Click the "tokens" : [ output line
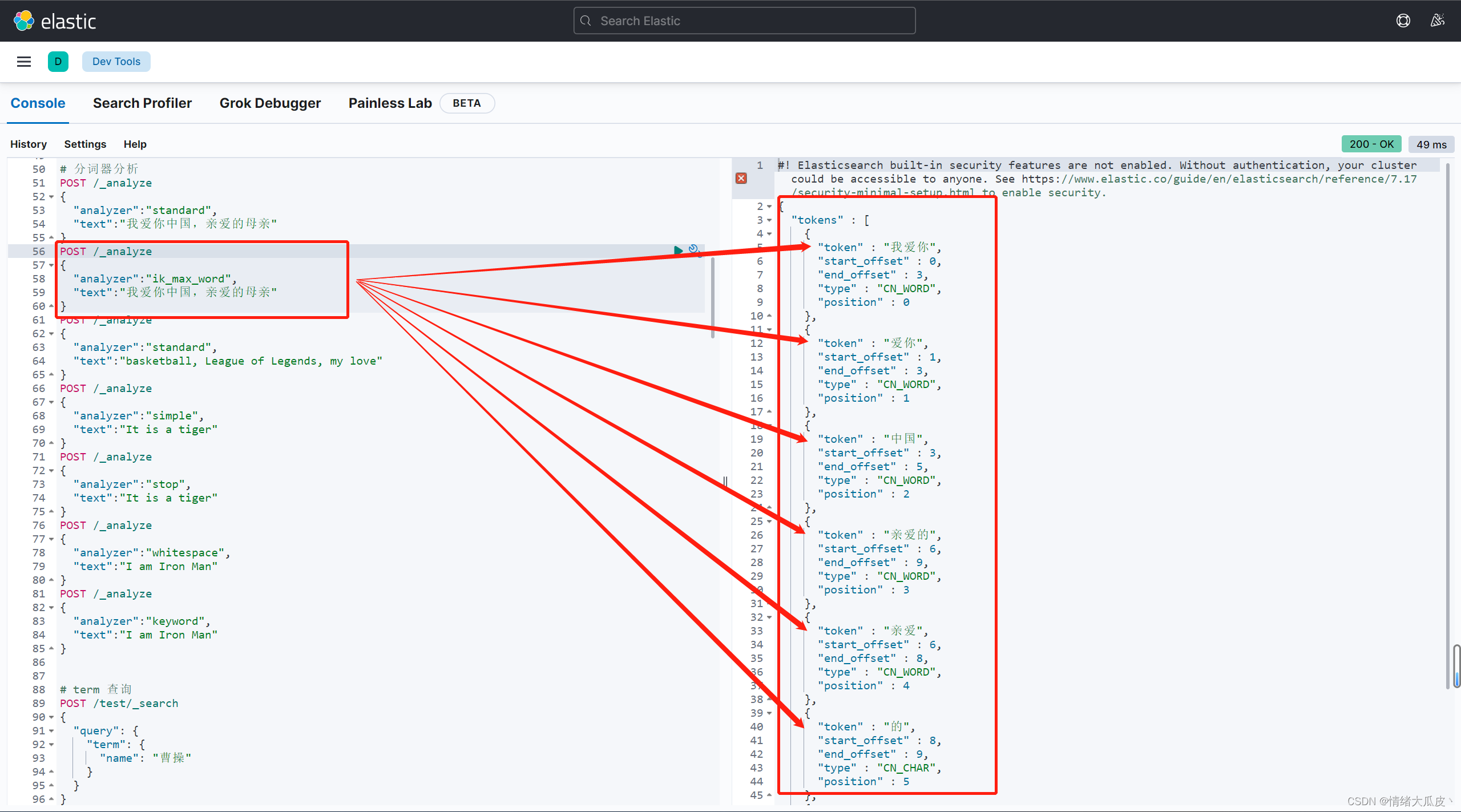This screenshot has height=812, width=1461. 830,220
